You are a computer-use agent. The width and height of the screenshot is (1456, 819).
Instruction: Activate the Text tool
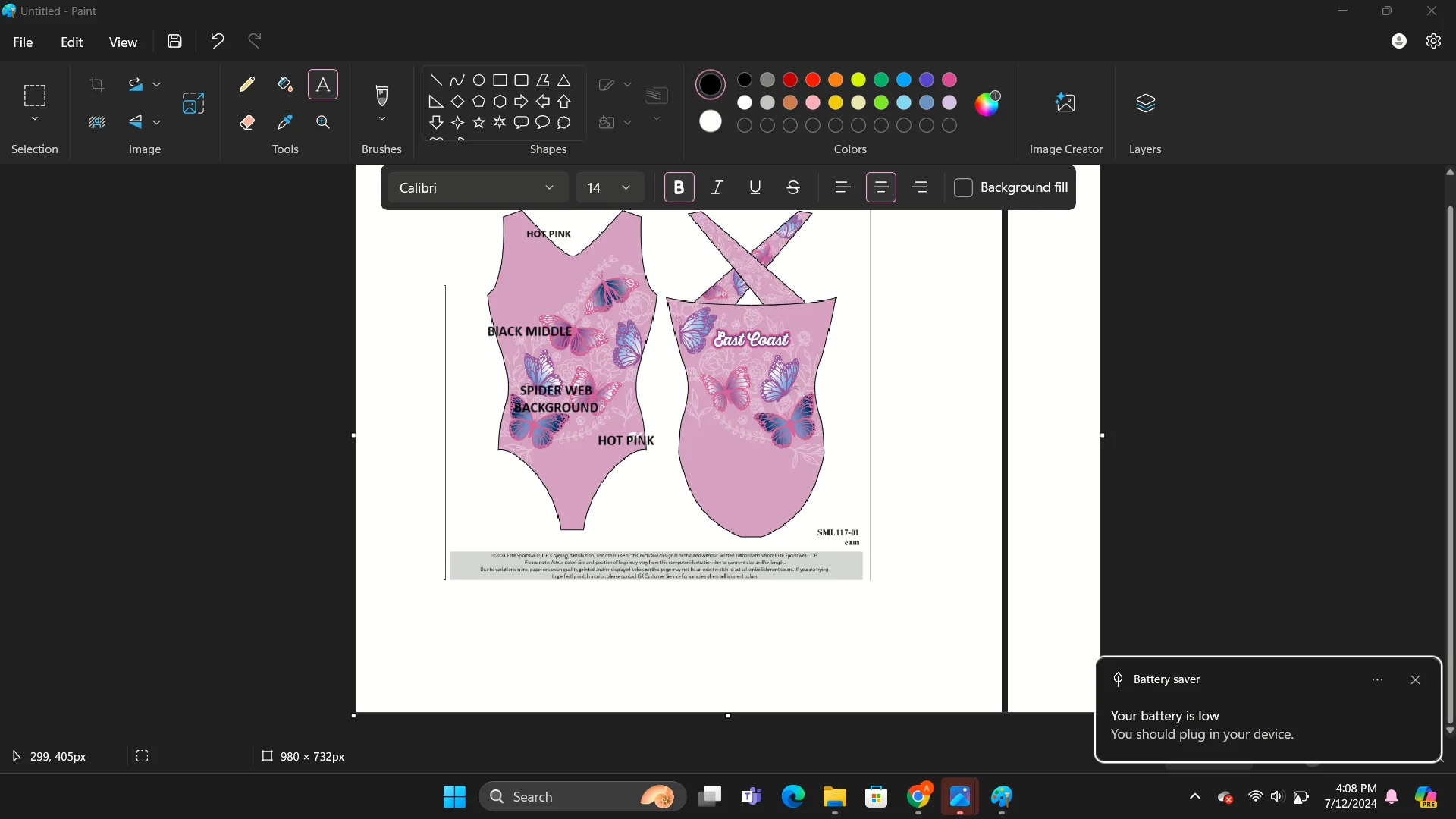coord(323,84)
